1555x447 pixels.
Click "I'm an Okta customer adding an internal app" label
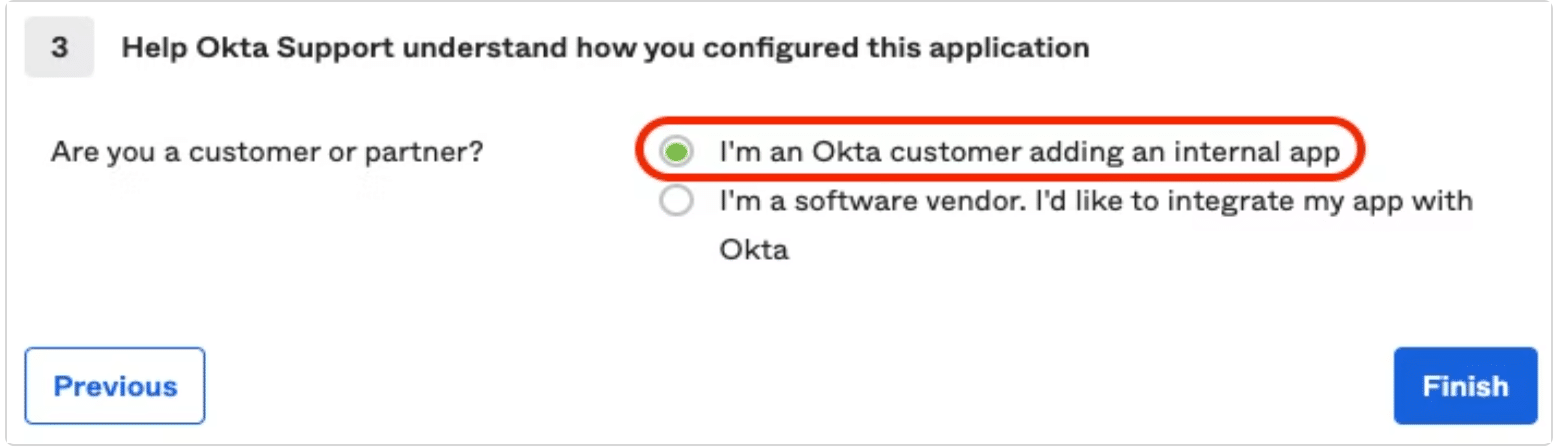coord(1029,153)
